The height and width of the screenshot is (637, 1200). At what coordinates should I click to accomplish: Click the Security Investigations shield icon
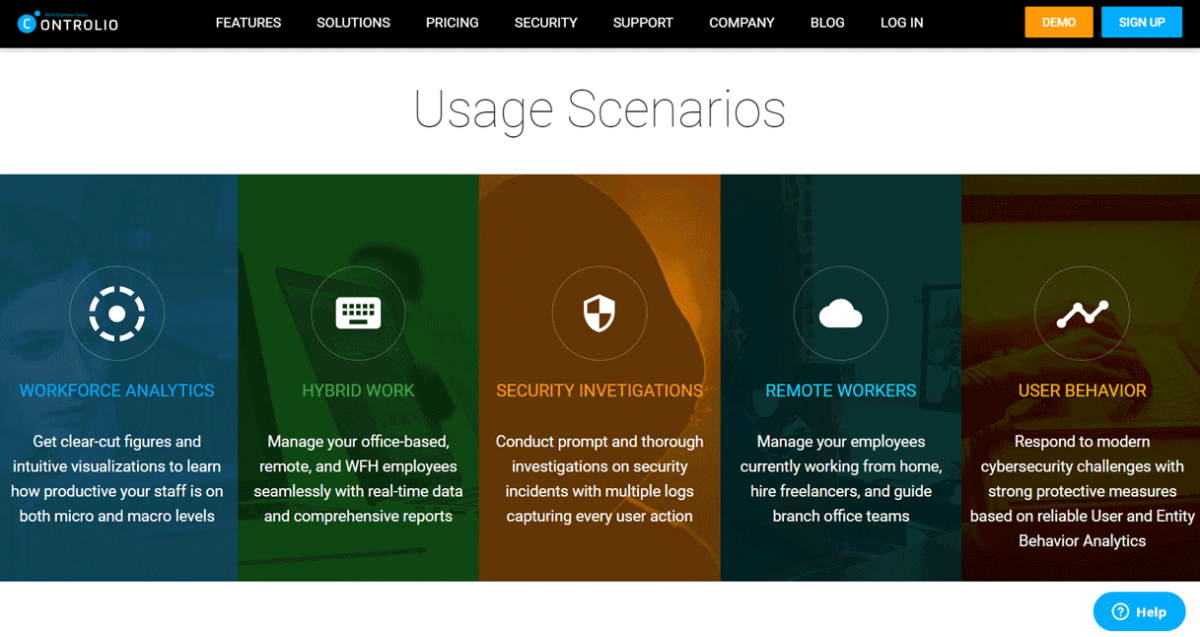click(600, 313)
